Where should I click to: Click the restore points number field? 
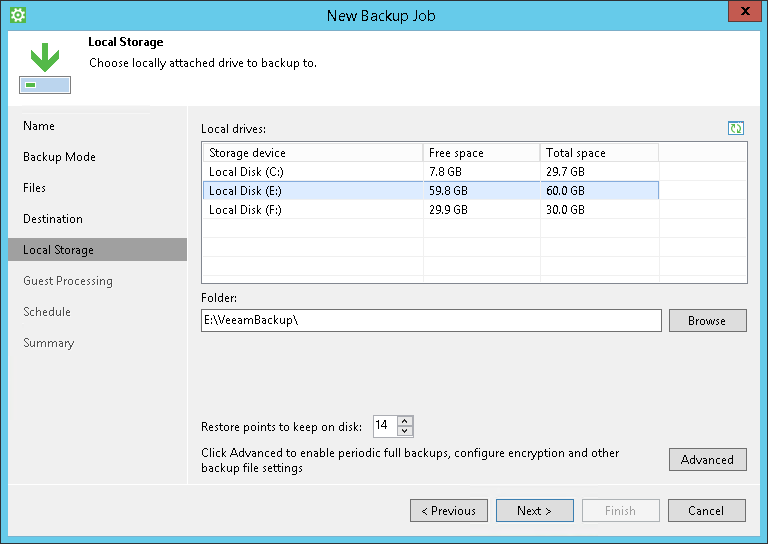click(385, 426)
